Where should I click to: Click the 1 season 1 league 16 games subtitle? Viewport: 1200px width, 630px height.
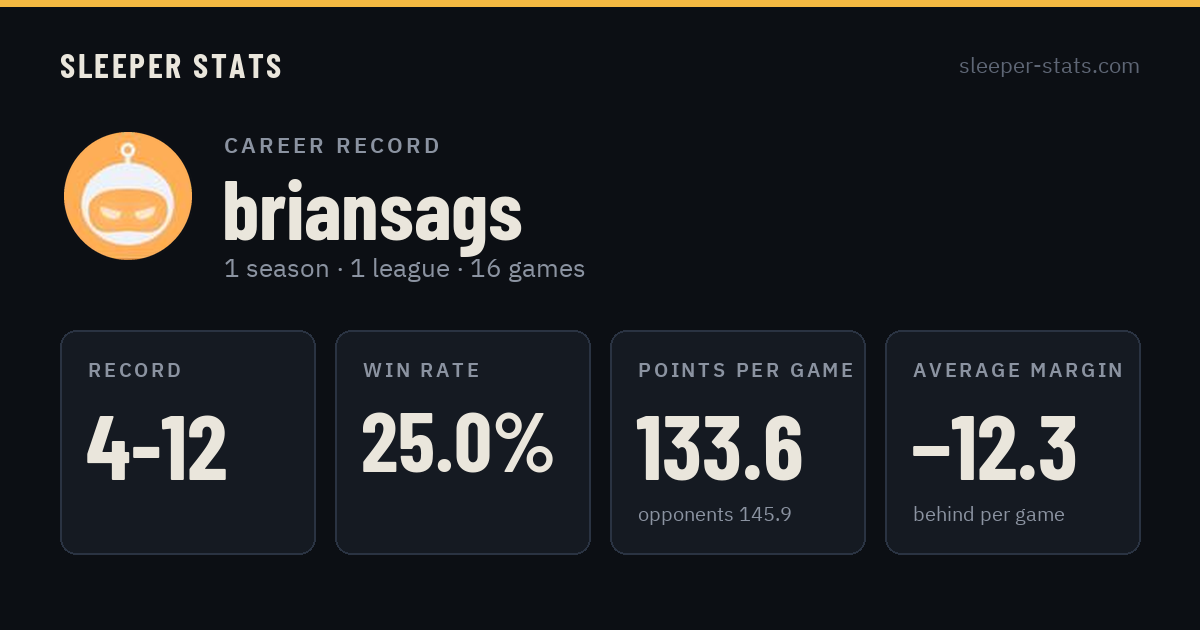click(404, 269)
